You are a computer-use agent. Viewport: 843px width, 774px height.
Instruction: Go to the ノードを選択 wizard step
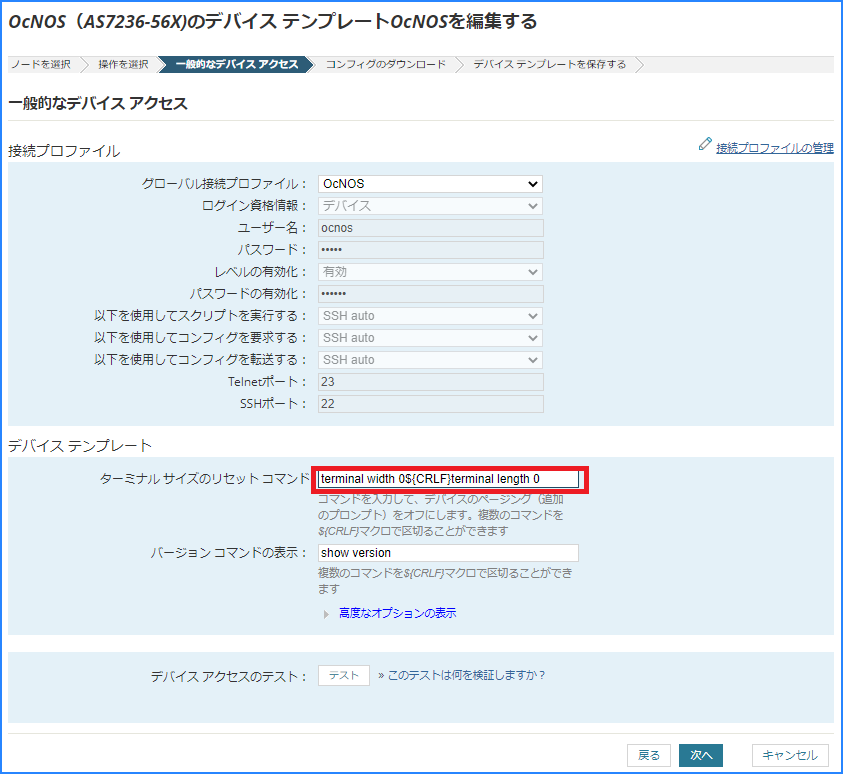(x=41, y=64)
